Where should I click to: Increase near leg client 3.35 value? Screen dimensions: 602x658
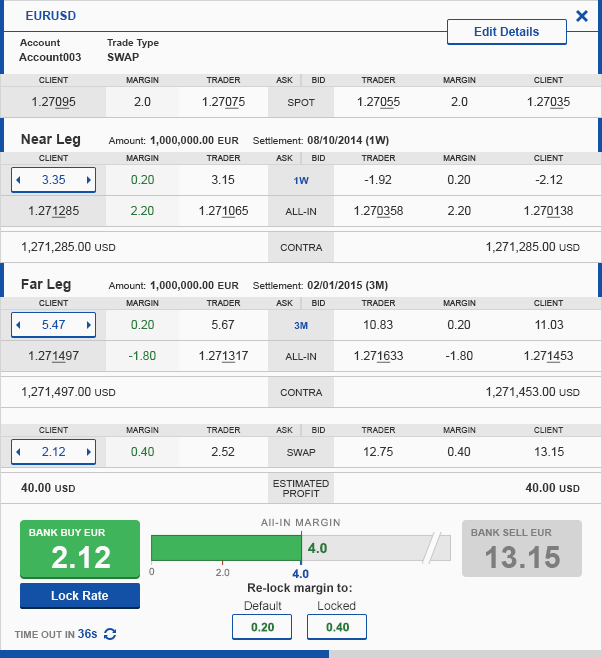(89, 181)
